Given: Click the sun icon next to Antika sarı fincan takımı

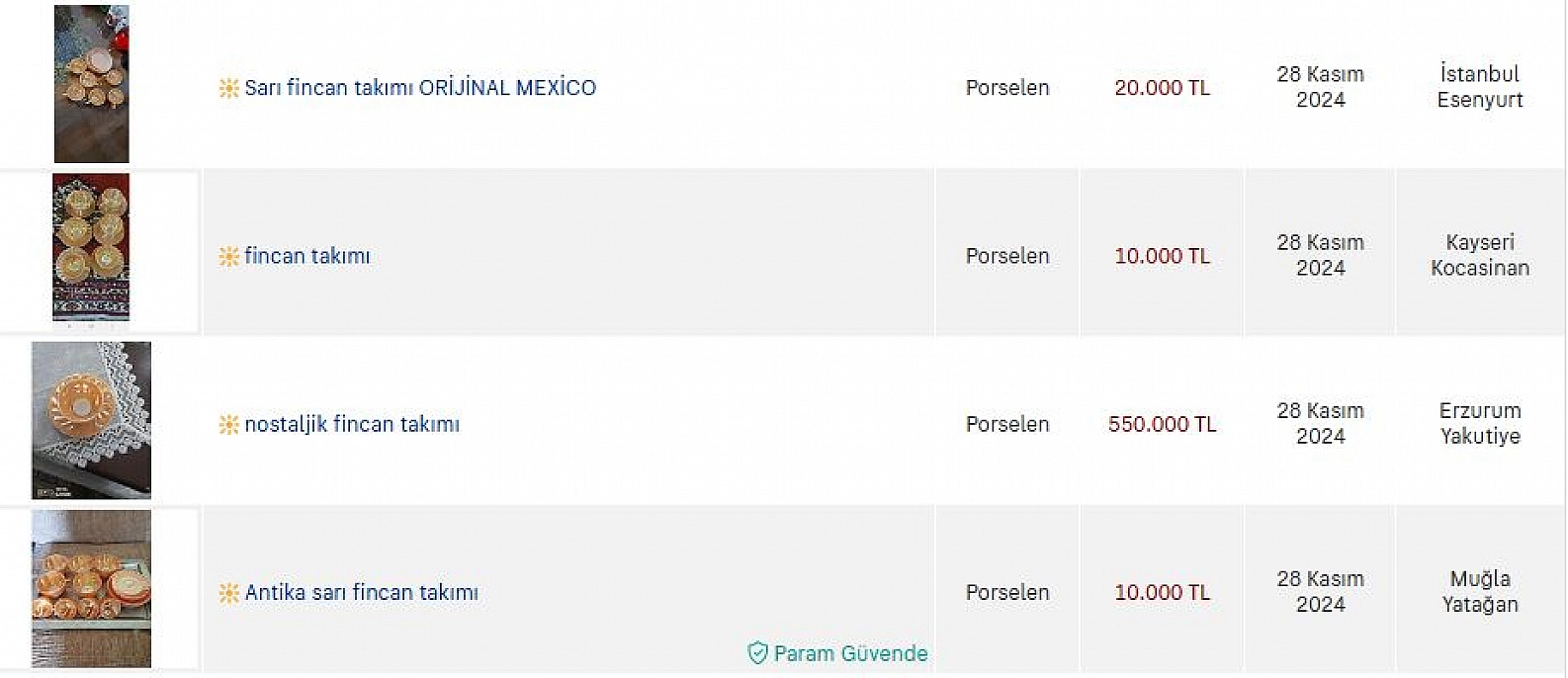Looking at the screenshot, I should (x=228, y=593).
